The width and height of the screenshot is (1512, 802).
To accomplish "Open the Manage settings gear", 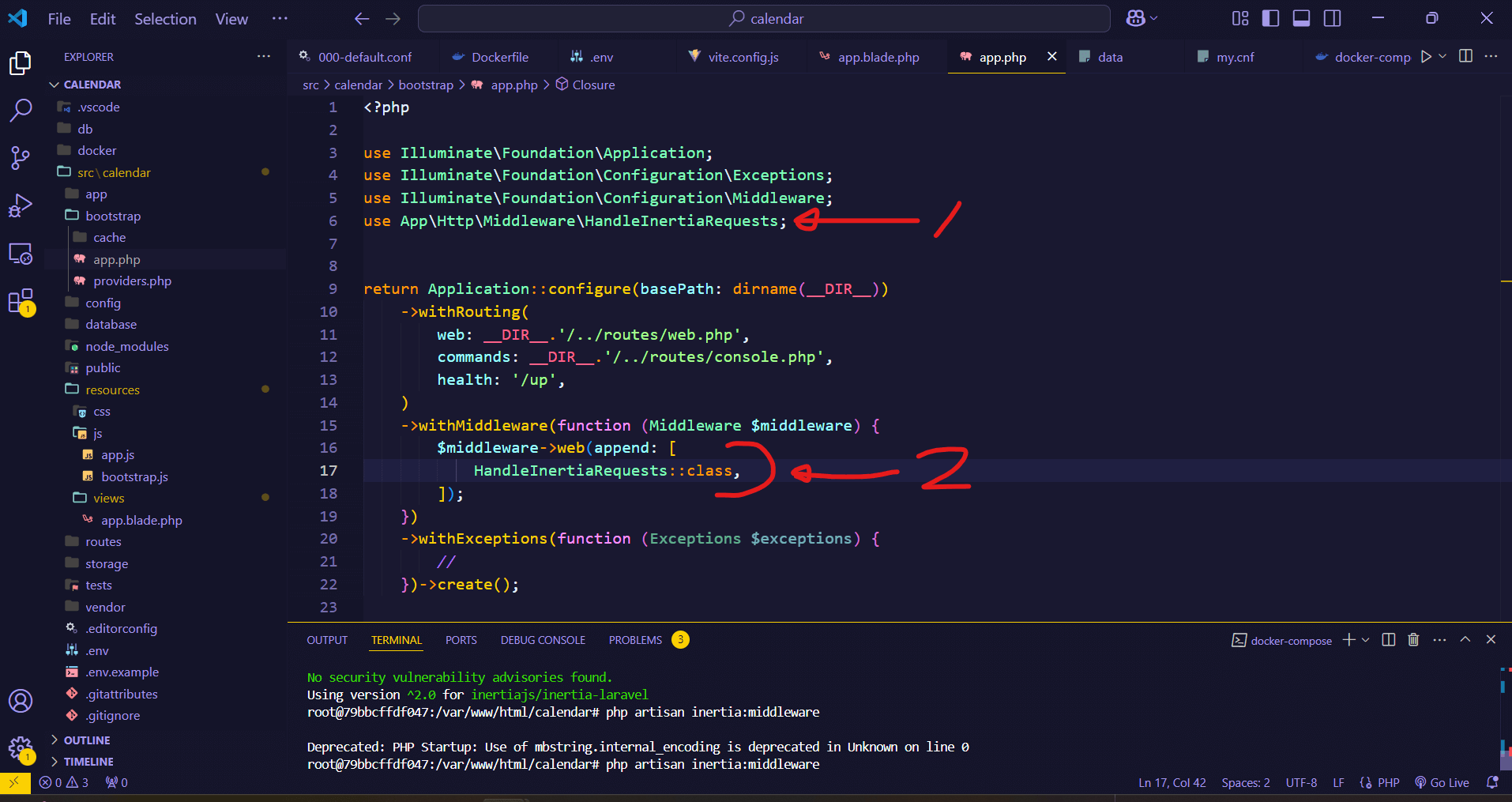I will coord(20,749).
